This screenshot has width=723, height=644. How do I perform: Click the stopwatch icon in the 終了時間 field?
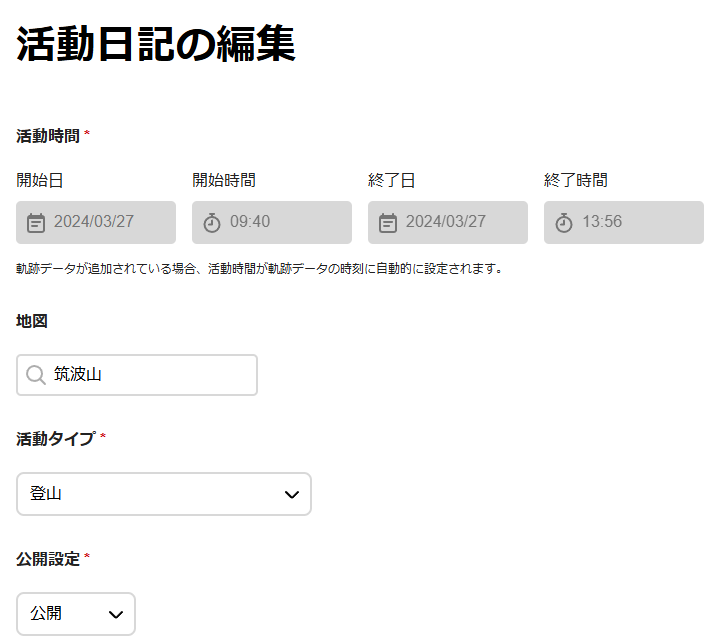point(564,222)
